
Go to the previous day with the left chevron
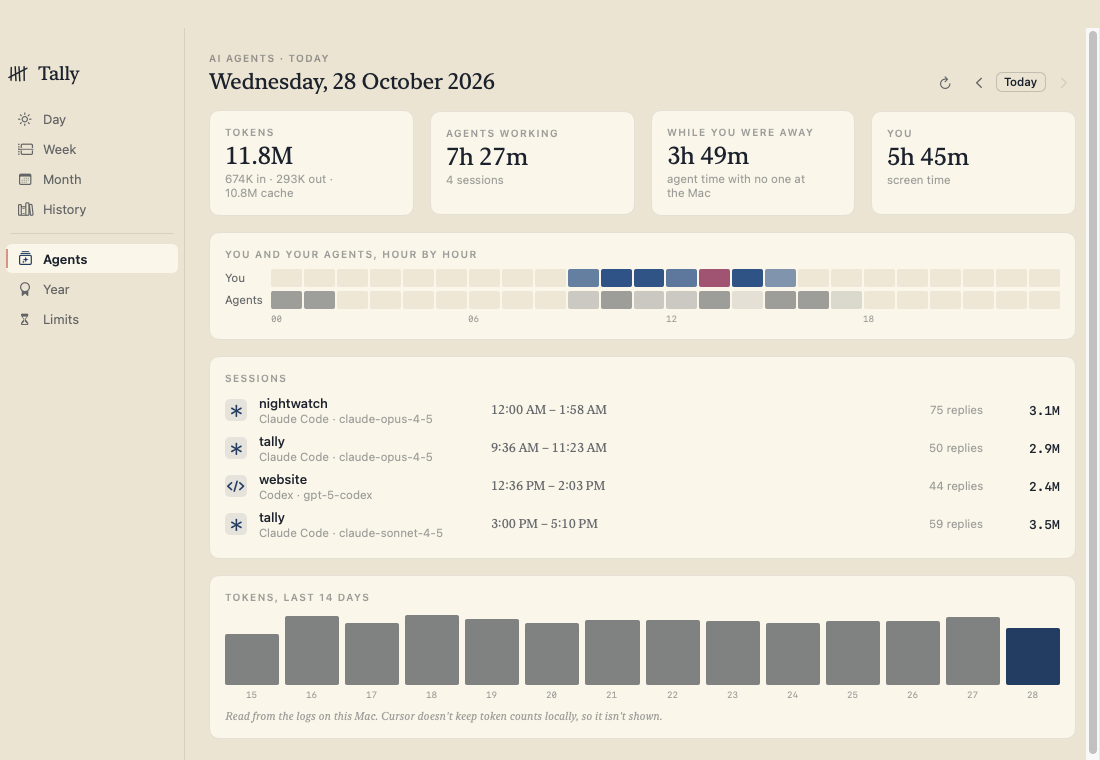[979, 83]
